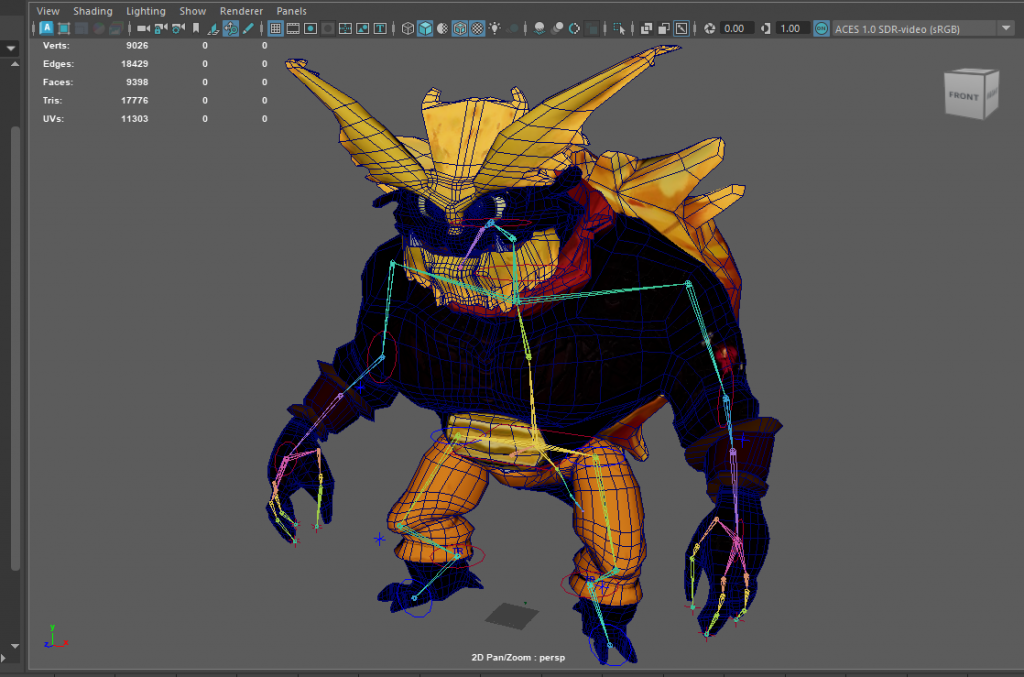Switch to Wireframe cube icon

(408, 28)
